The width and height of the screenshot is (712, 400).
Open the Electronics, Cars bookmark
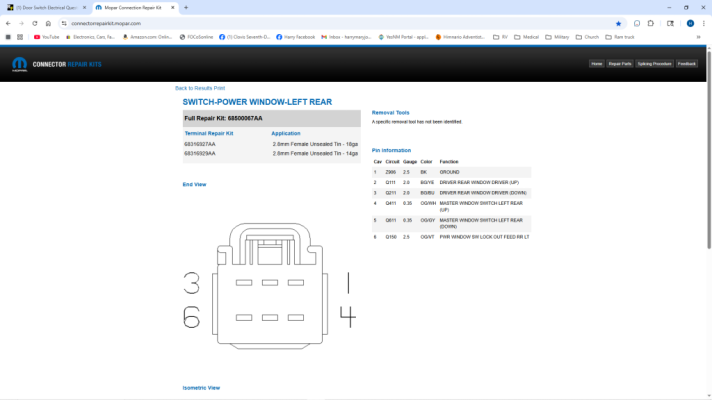pyautogui.click(x=90, y=37)
